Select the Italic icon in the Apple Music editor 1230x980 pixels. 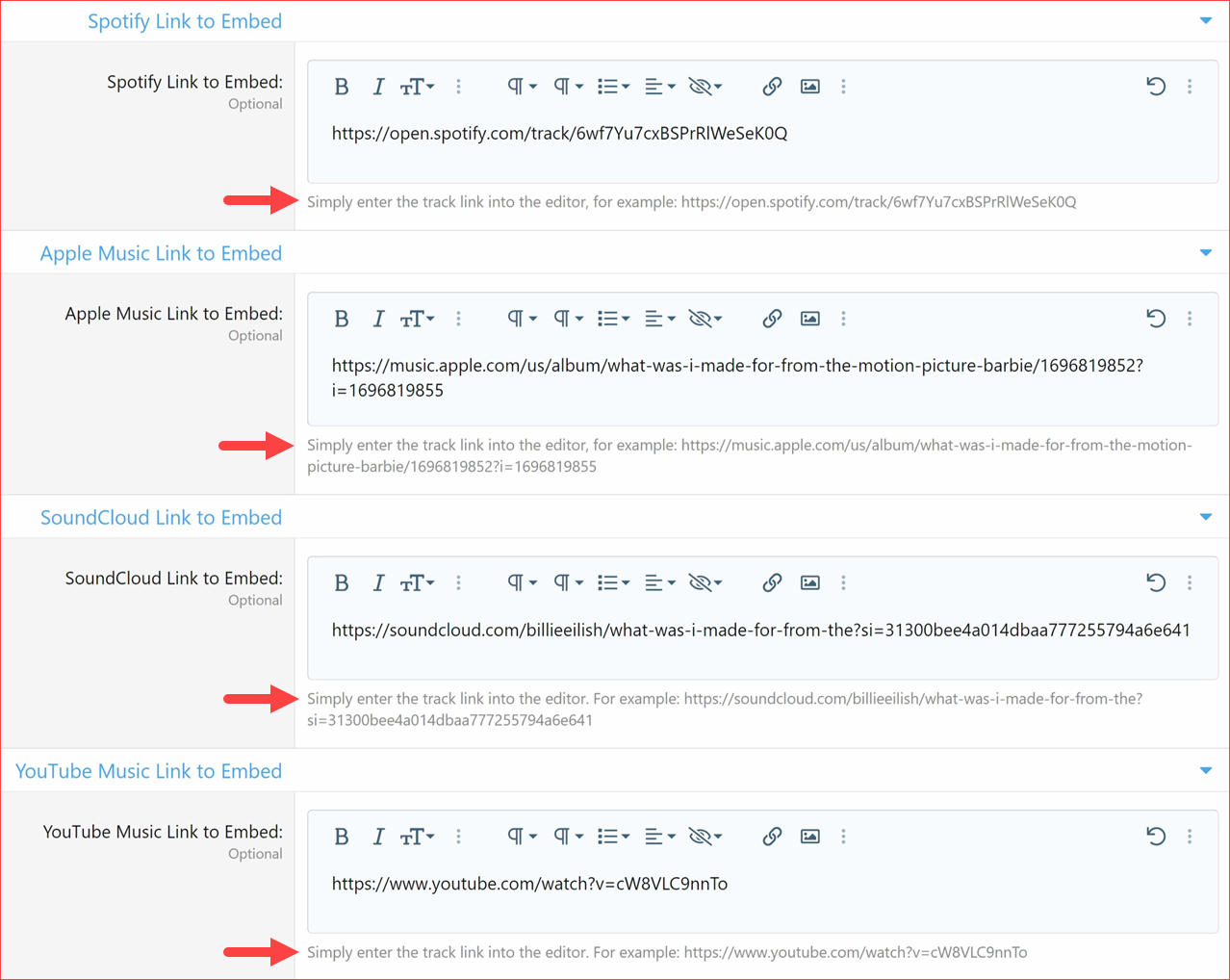pyautogui.click(x=378, y=318)
